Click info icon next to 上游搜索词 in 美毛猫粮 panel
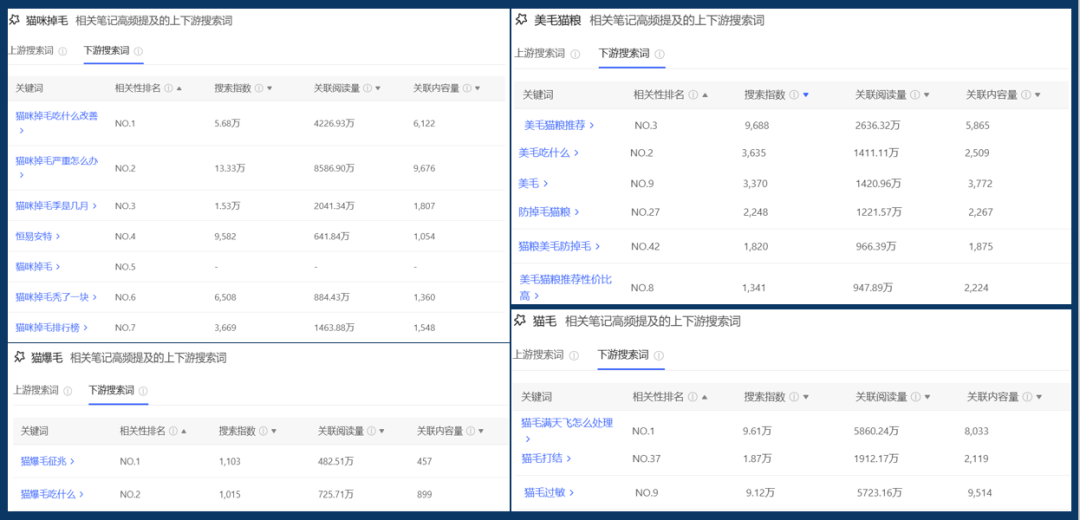 tap(575, 54)
